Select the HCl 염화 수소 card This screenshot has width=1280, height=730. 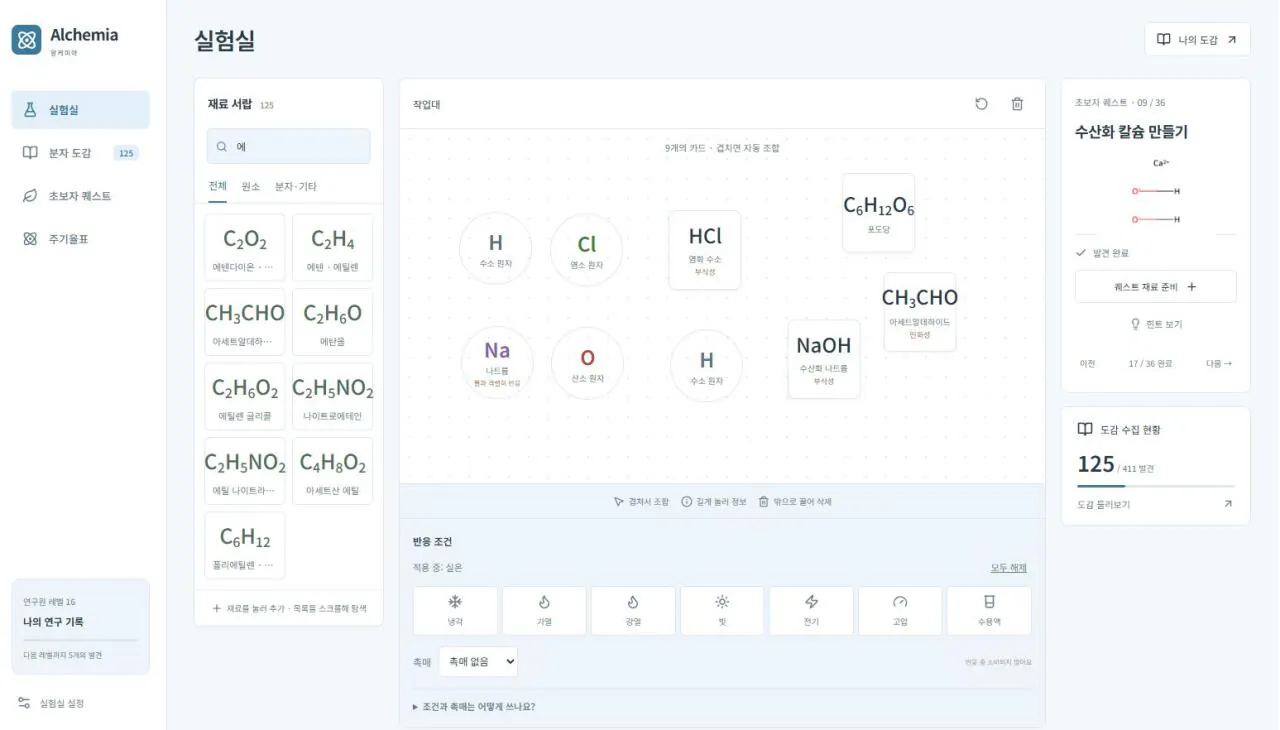click(x=705, y=250)
